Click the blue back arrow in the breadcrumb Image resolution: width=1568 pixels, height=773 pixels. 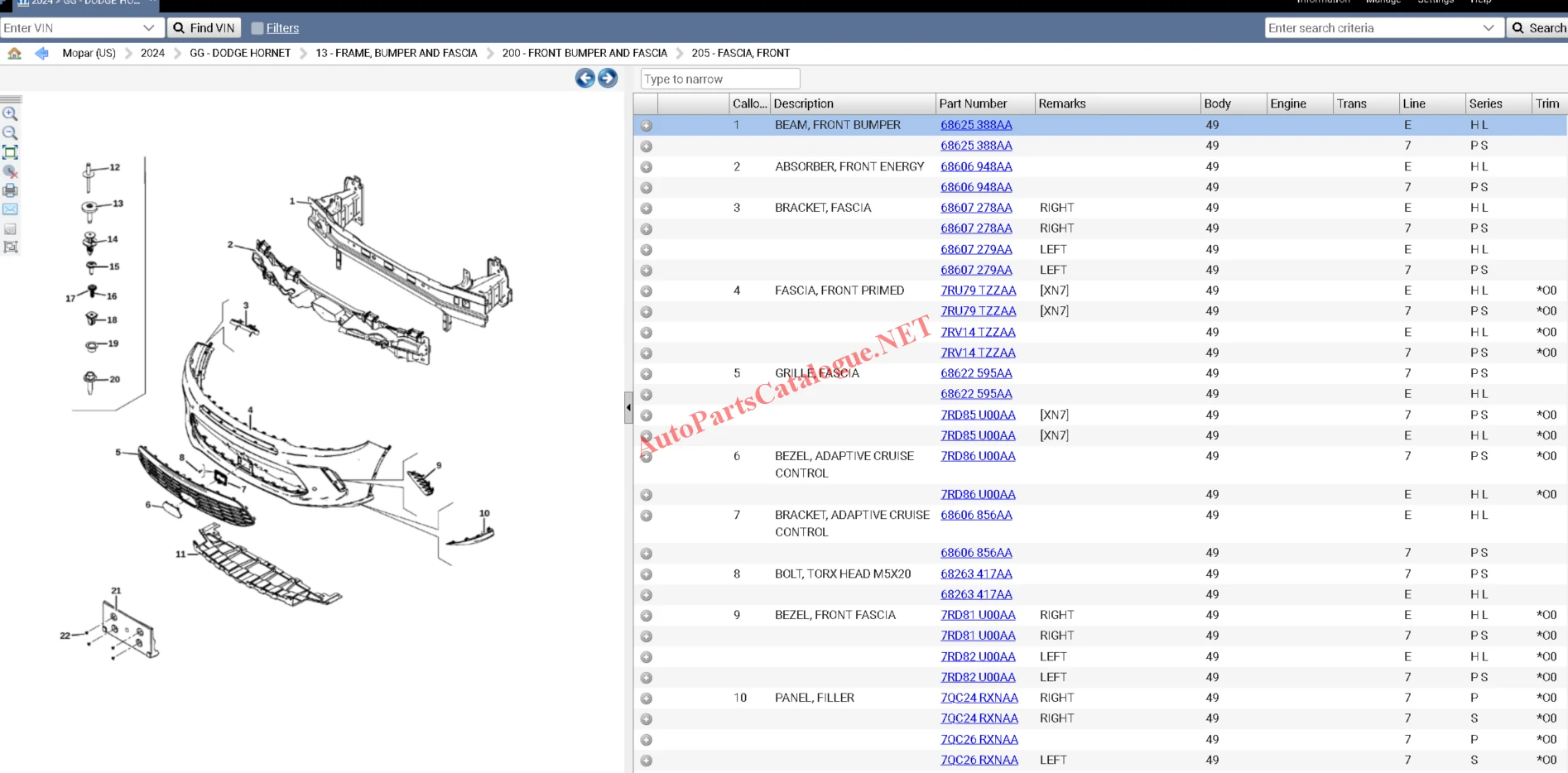(x=41, y=53)
